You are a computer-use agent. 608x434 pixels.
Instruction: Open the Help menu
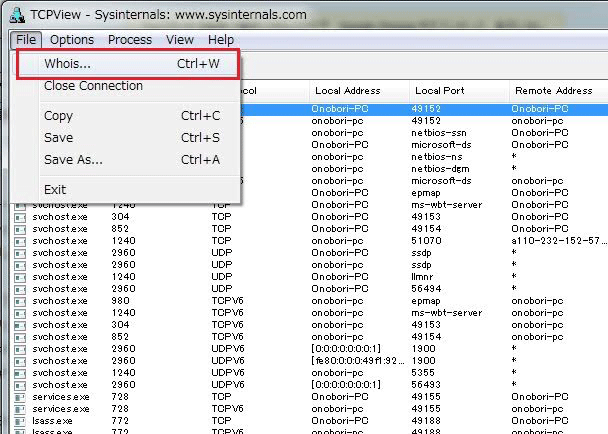tap(221, 40)
